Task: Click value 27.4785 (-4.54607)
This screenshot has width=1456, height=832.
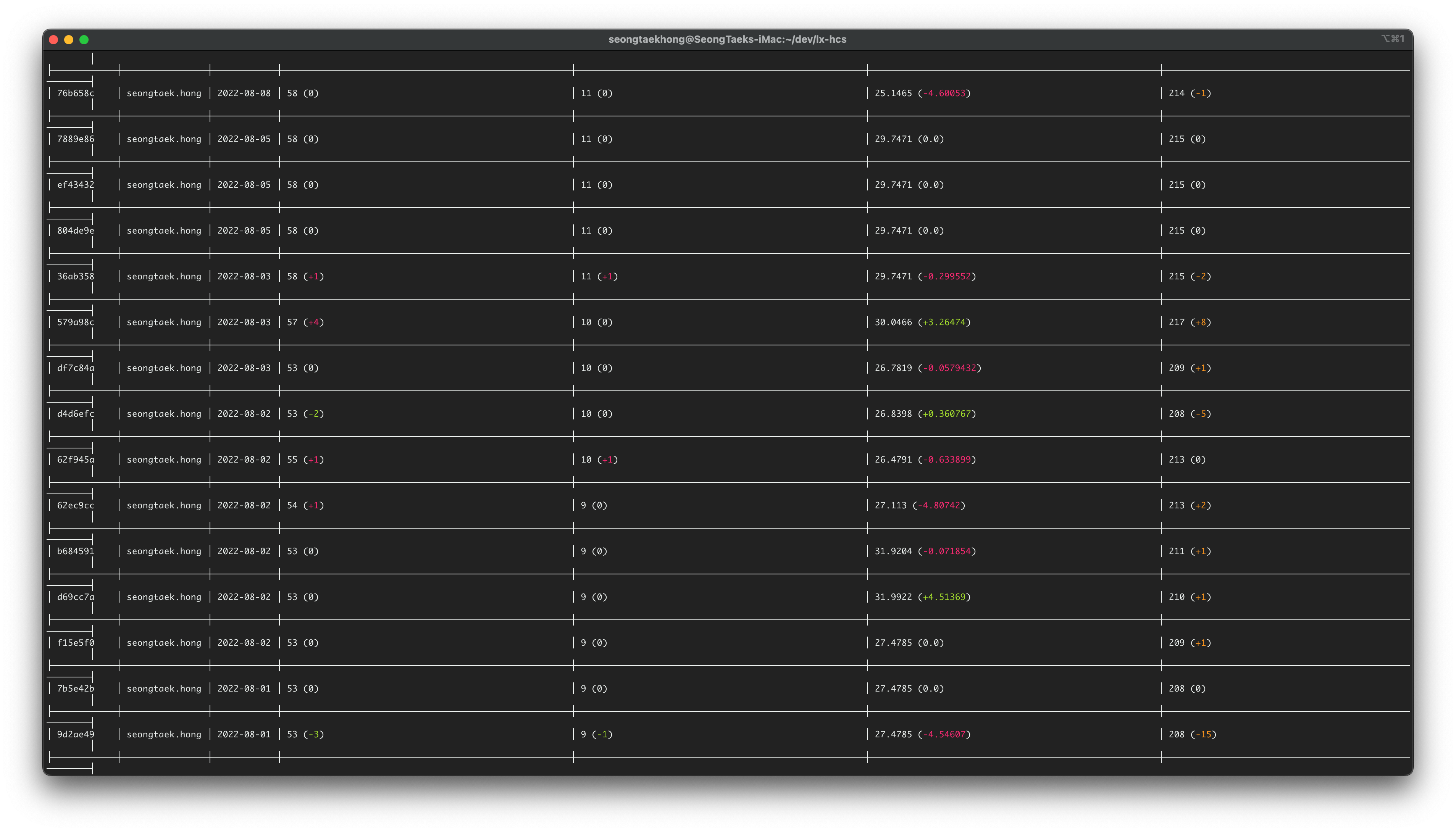Action: (922, 734)
